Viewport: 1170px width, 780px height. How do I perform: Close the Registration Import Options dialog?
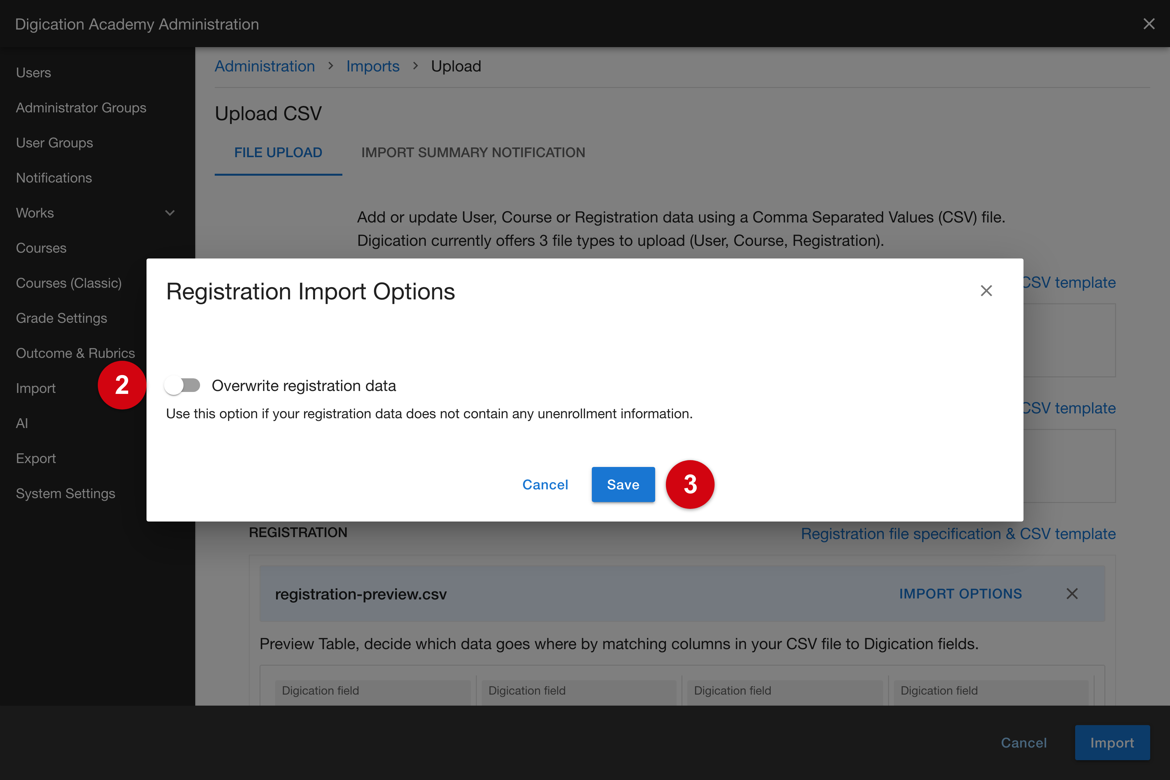click(986, 291)
